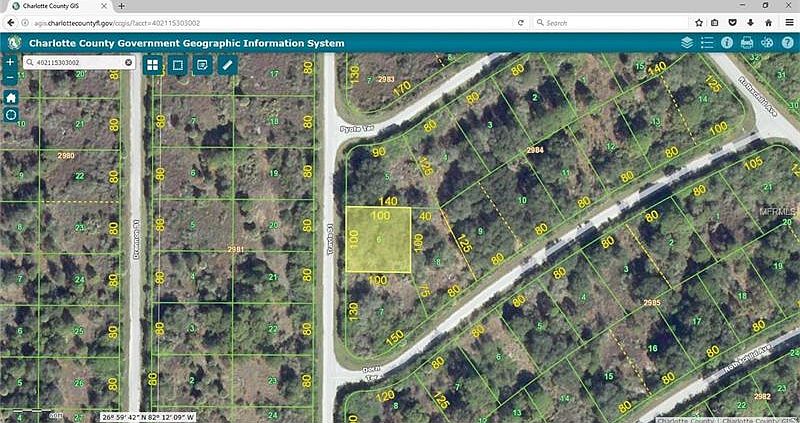This screenshot has height=423, width=800.
Task: Bookmark this page with star icon
Action: [699, 23]
